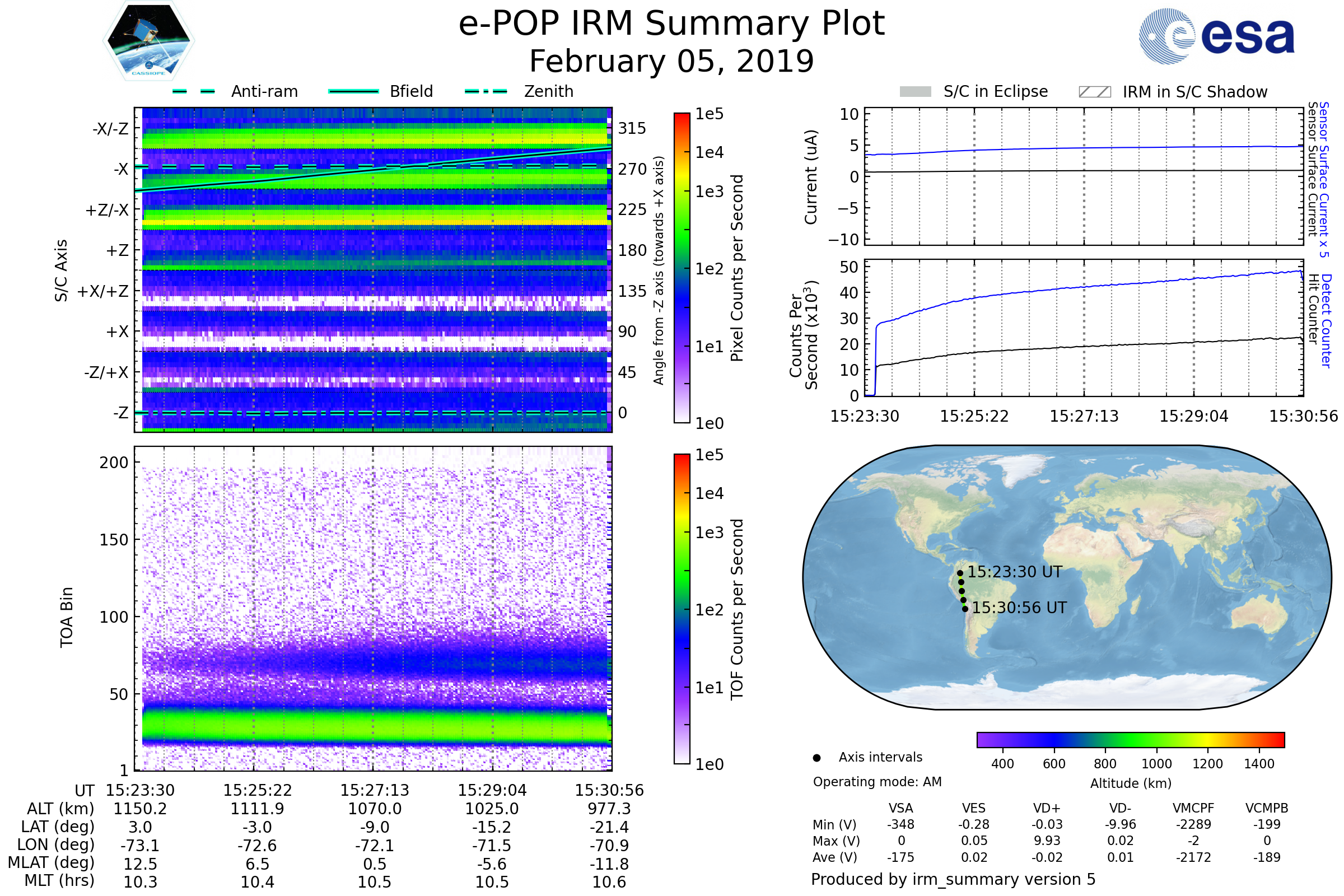Click the VMCPF column header
The width and height of the screenshot is (1344, 896).
(1193, 809)
